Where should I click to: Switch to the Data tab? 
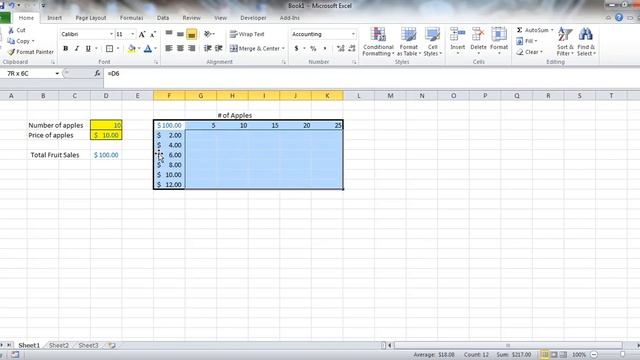(162, 18)
